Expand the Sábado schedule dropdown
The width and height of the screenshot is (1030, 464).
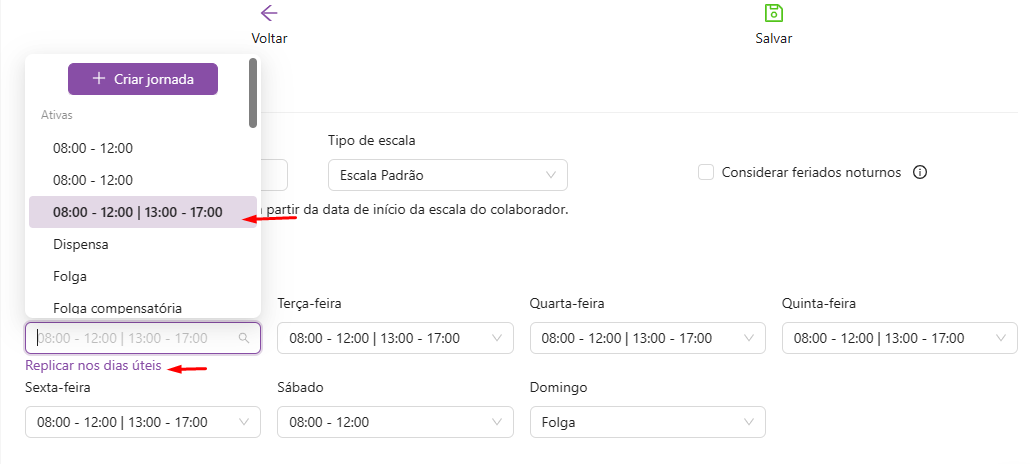(x=394, y=422)
